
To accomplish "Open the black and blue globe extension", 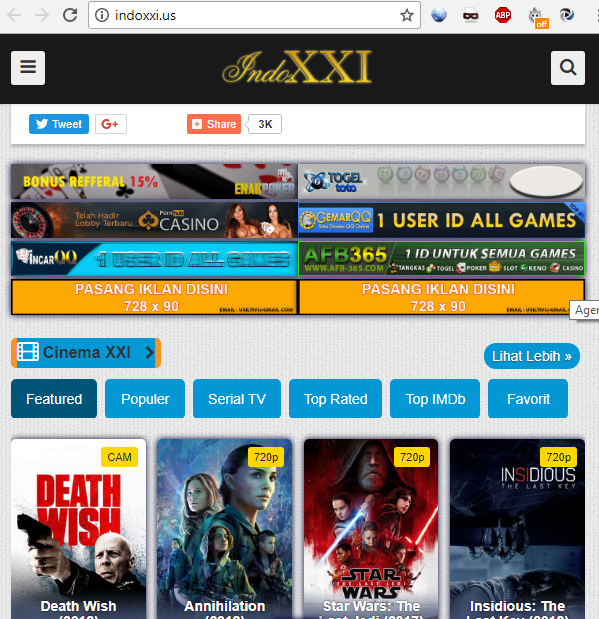I will coord(567,15).
